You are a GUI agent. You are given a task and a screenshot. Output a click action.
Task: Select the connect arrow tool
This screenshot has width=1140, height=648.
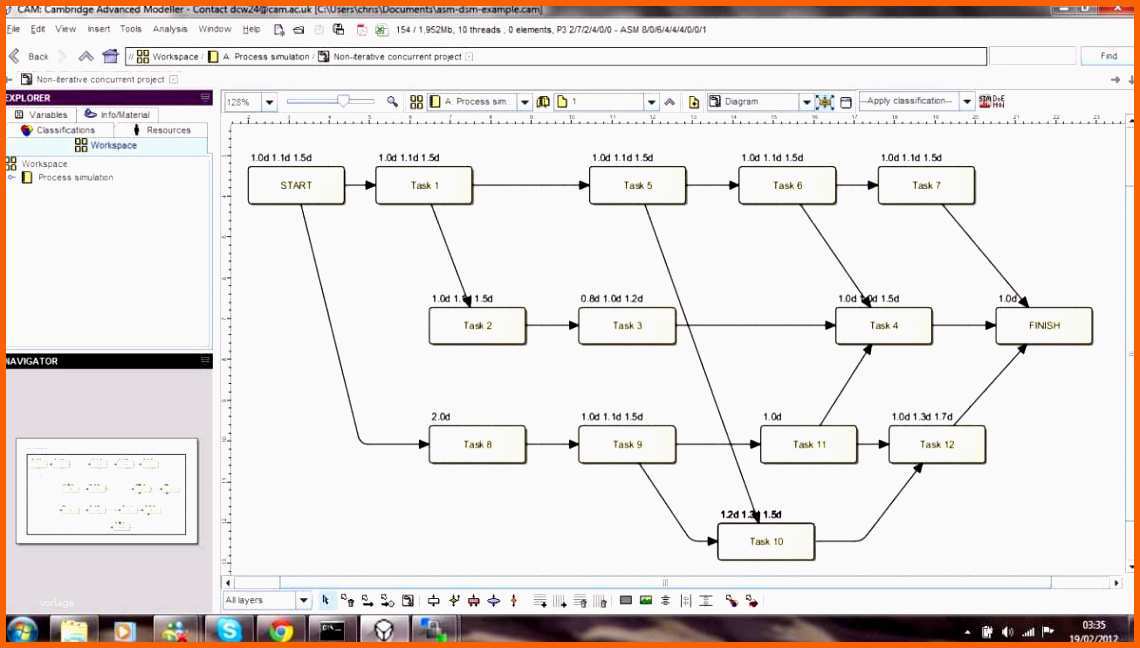pos(367,600)
